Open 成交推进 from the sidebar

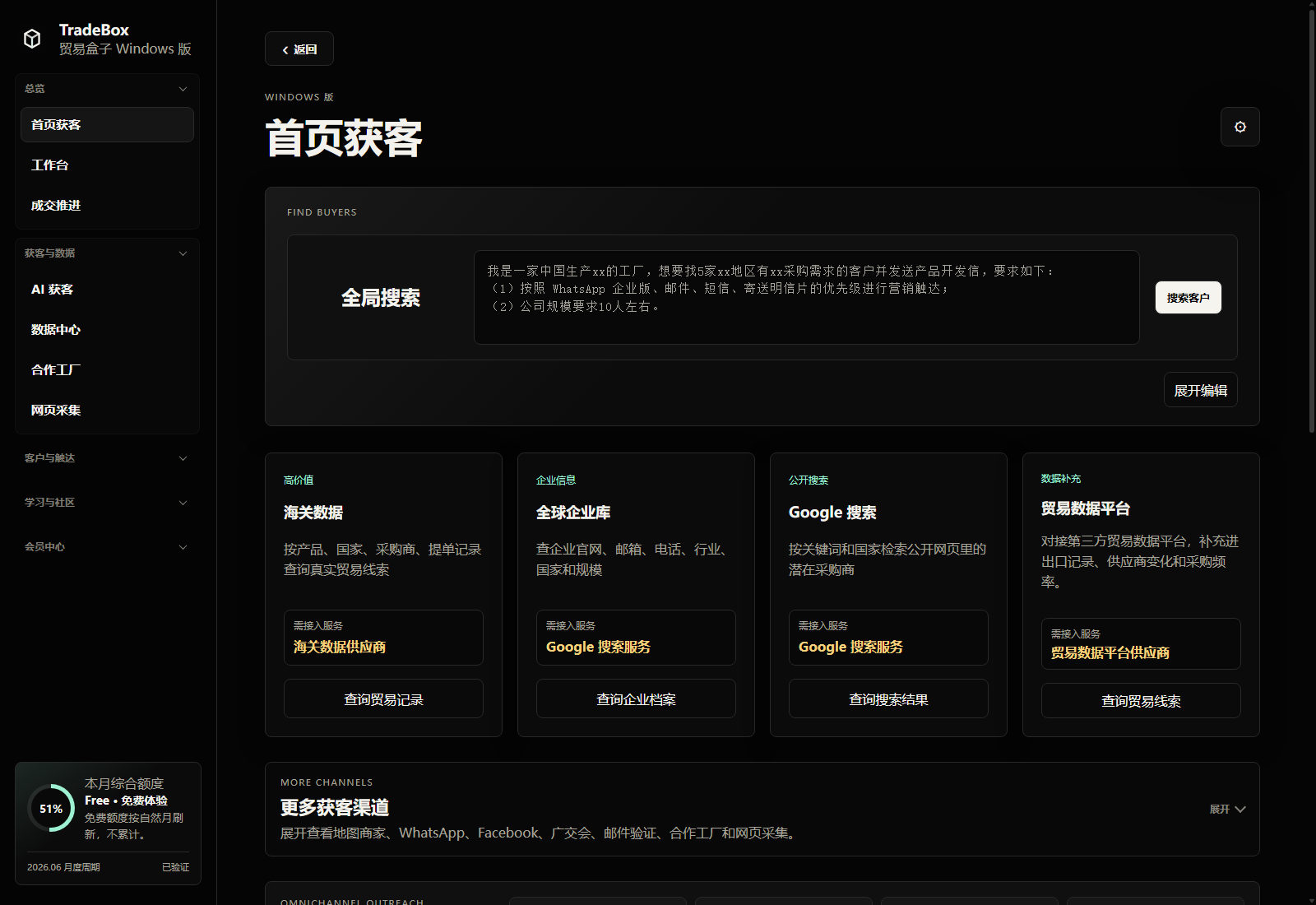pyautogui.click(x=107, y=206)
